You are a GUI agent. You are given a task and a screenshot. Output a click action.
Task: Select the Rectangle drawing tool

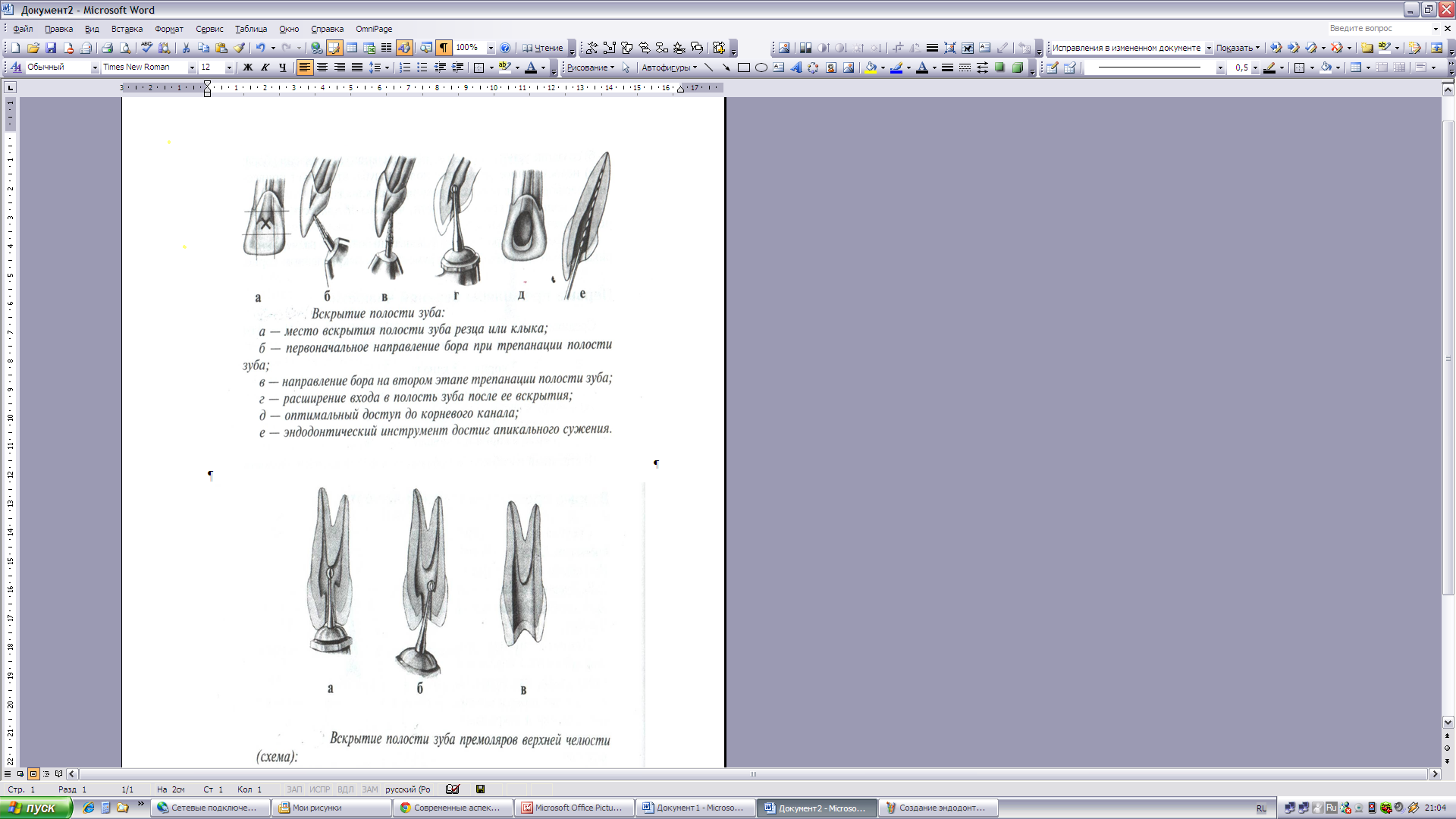coord(744,67)
